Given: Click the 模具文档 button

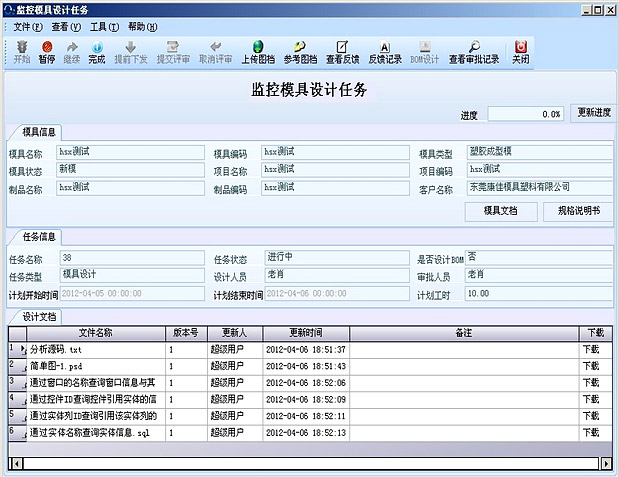Looking at the screenshot, I should pyautogui.click(x=500, y=211).
